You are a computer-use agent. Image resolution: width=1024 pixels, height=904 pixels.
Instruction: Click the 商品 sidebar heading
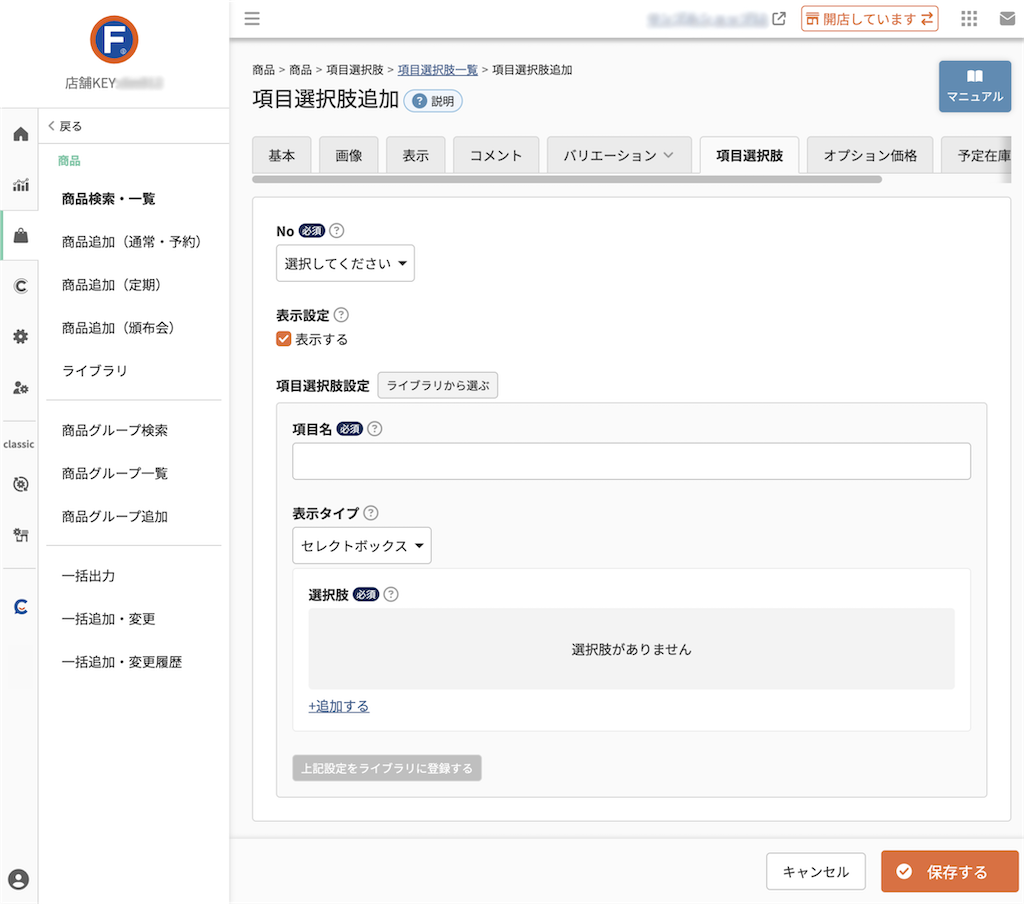click(x=69, y=161)
